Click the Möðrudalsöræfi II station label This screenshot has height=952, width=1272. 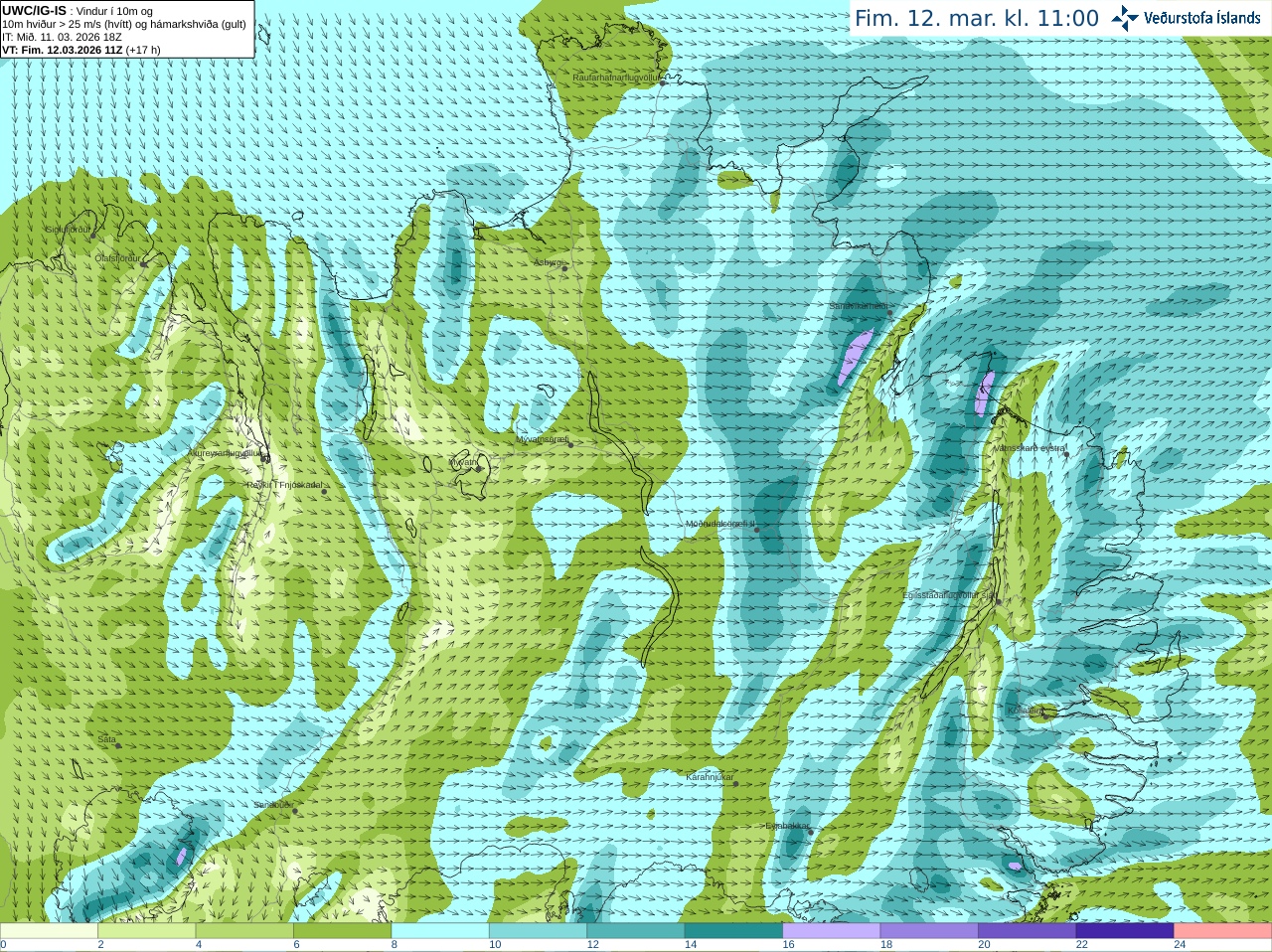[x=721, y=524]
